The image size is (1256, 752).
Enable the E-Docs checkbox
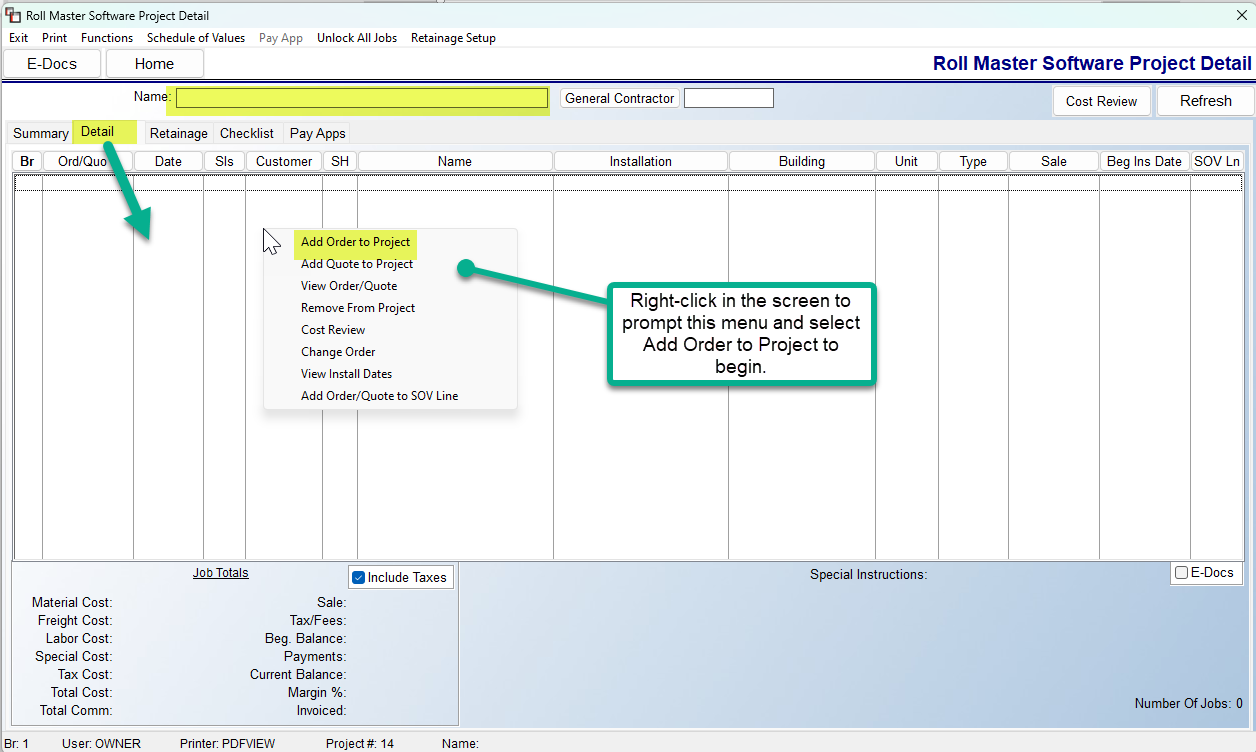[1182, 573]
